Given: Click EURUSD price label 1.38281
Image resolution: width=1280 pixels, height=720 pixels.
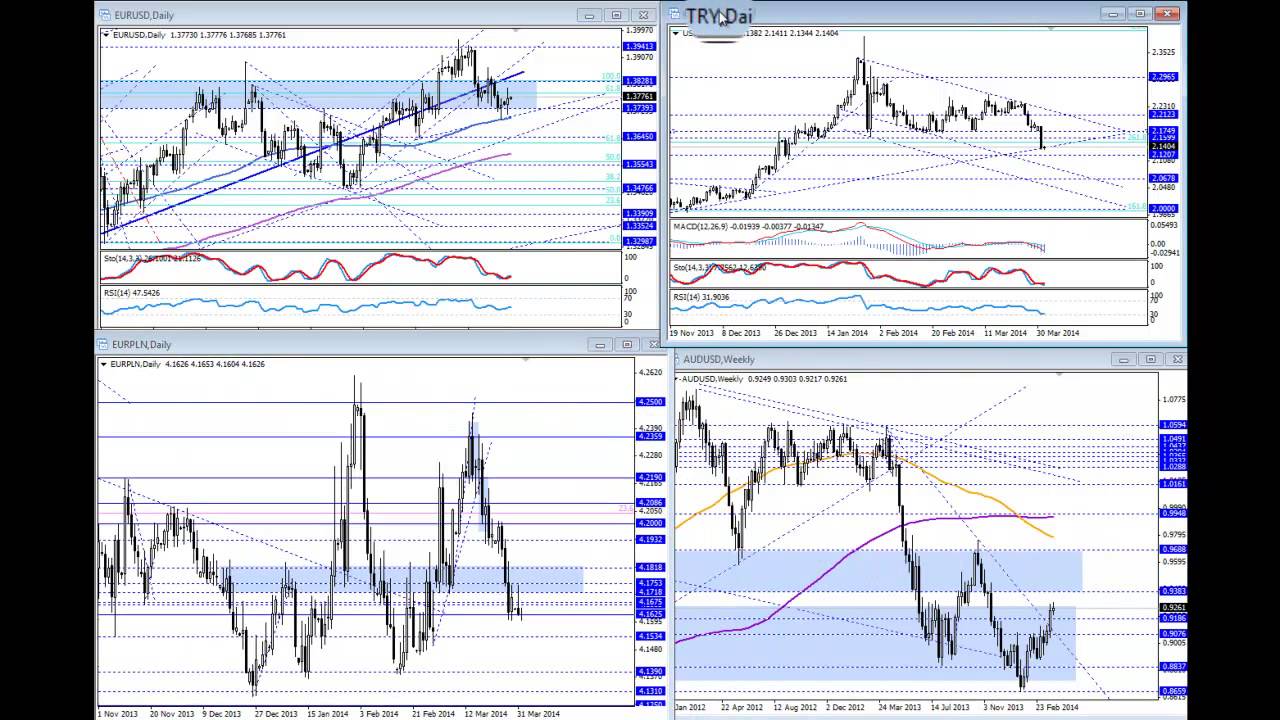Looking at the screenshot, I should 639,81.
